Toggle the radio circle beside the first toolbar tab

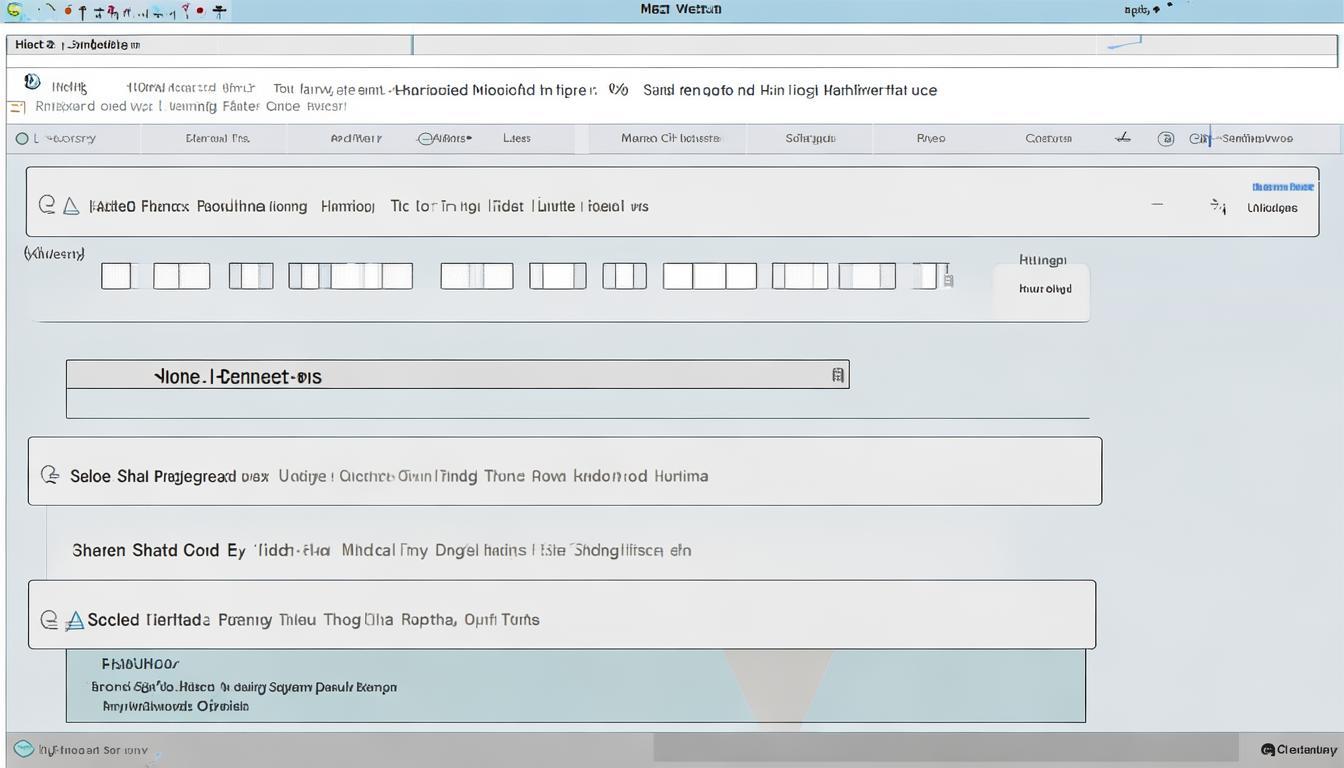click(x=22, y=139)
